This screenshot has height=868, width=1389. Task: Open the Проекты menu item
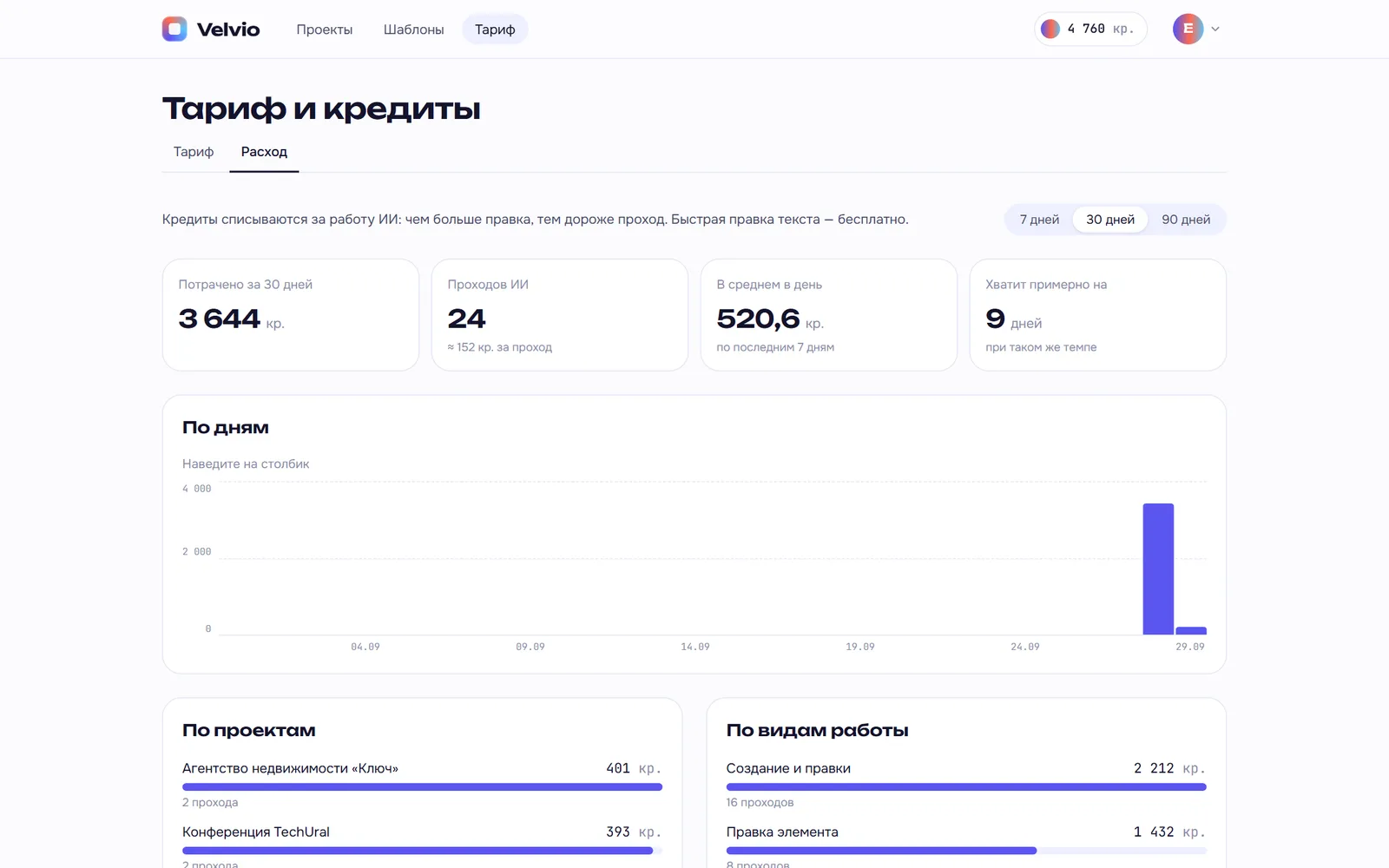325,30
